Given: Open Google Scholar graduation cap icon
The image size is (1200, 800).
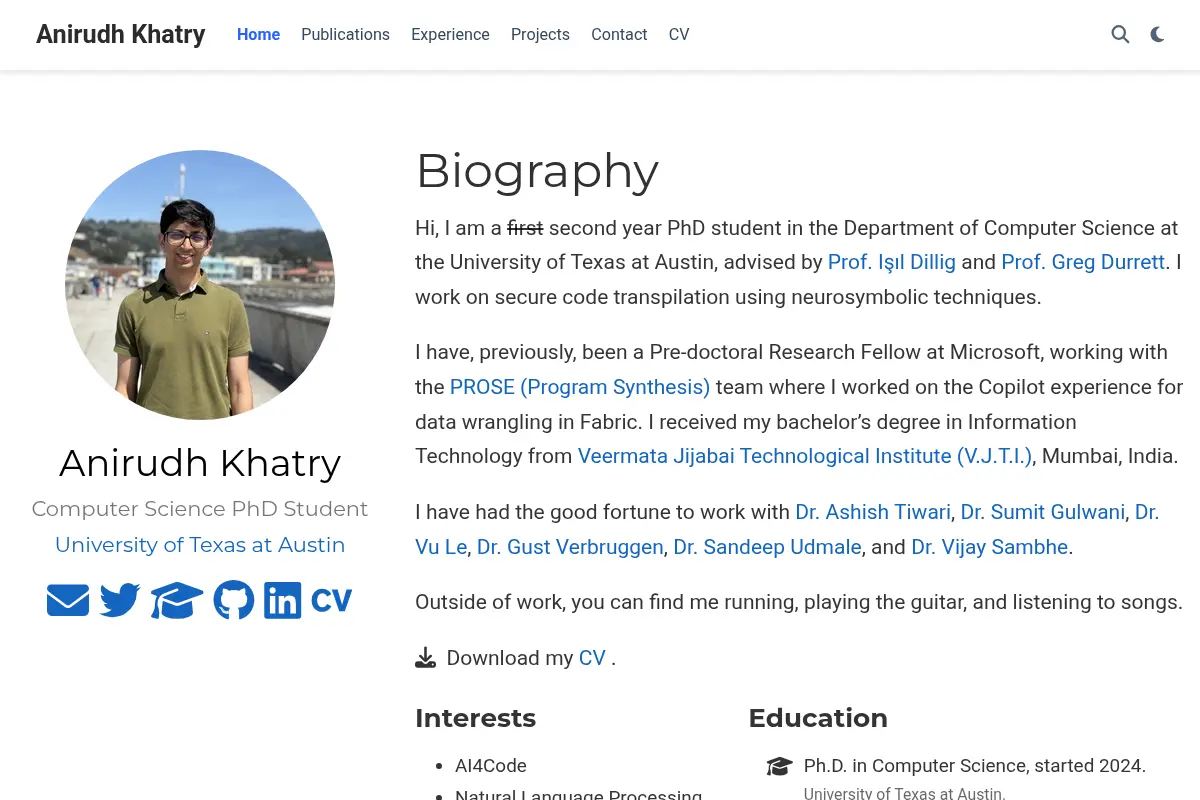Looking at the screenshot, I should [177, 600].
